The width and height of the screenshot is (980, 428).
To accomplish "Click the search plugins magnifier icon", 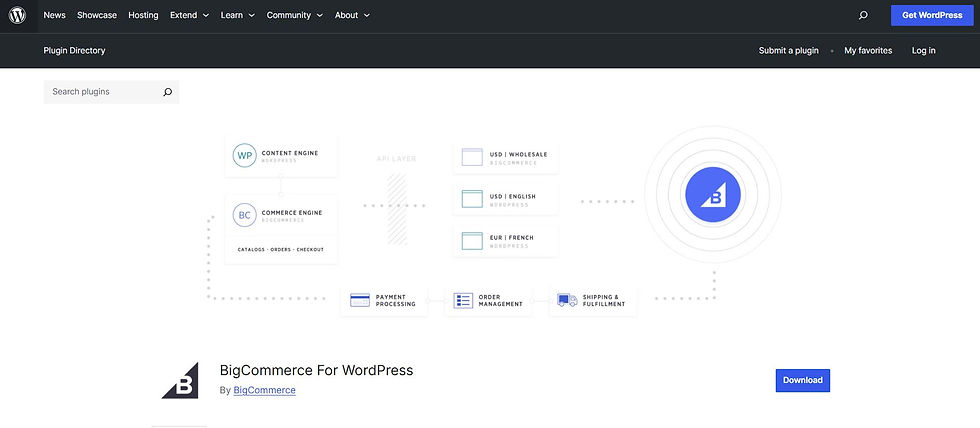I will 168,92.
